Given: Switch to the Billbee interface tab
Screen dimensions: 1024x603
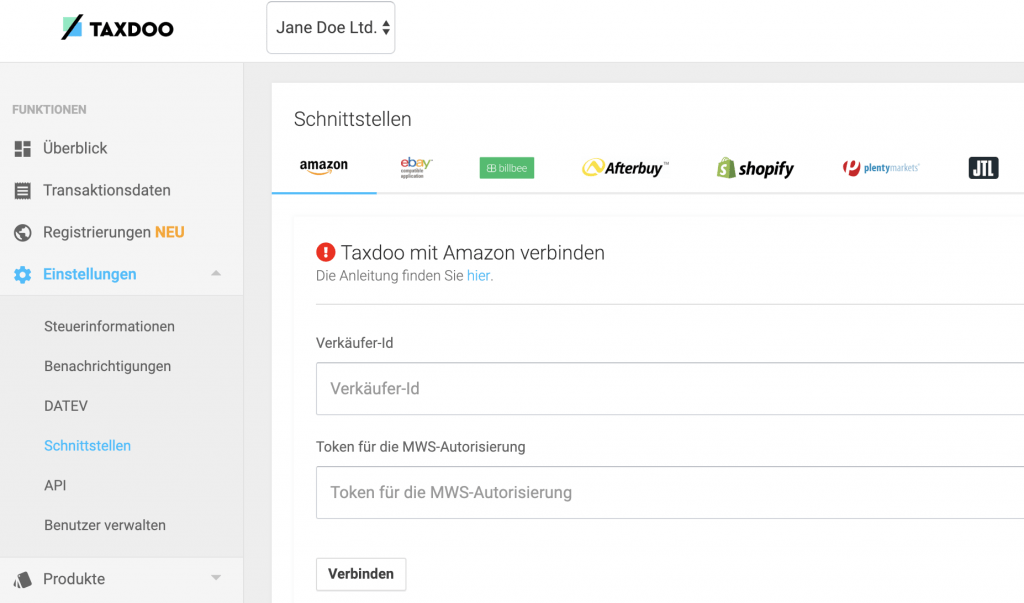Looking at the screenshot, I should (x=507, y=168).
